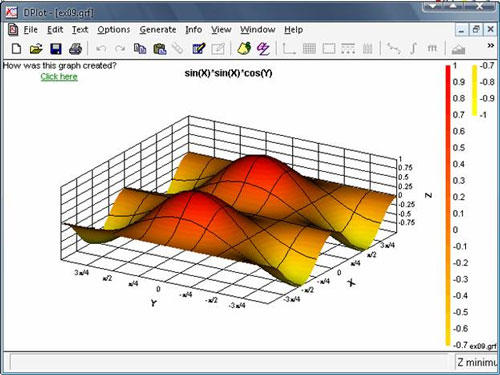
Task: Click the dashed line styles icon
Action: point(348,49)
